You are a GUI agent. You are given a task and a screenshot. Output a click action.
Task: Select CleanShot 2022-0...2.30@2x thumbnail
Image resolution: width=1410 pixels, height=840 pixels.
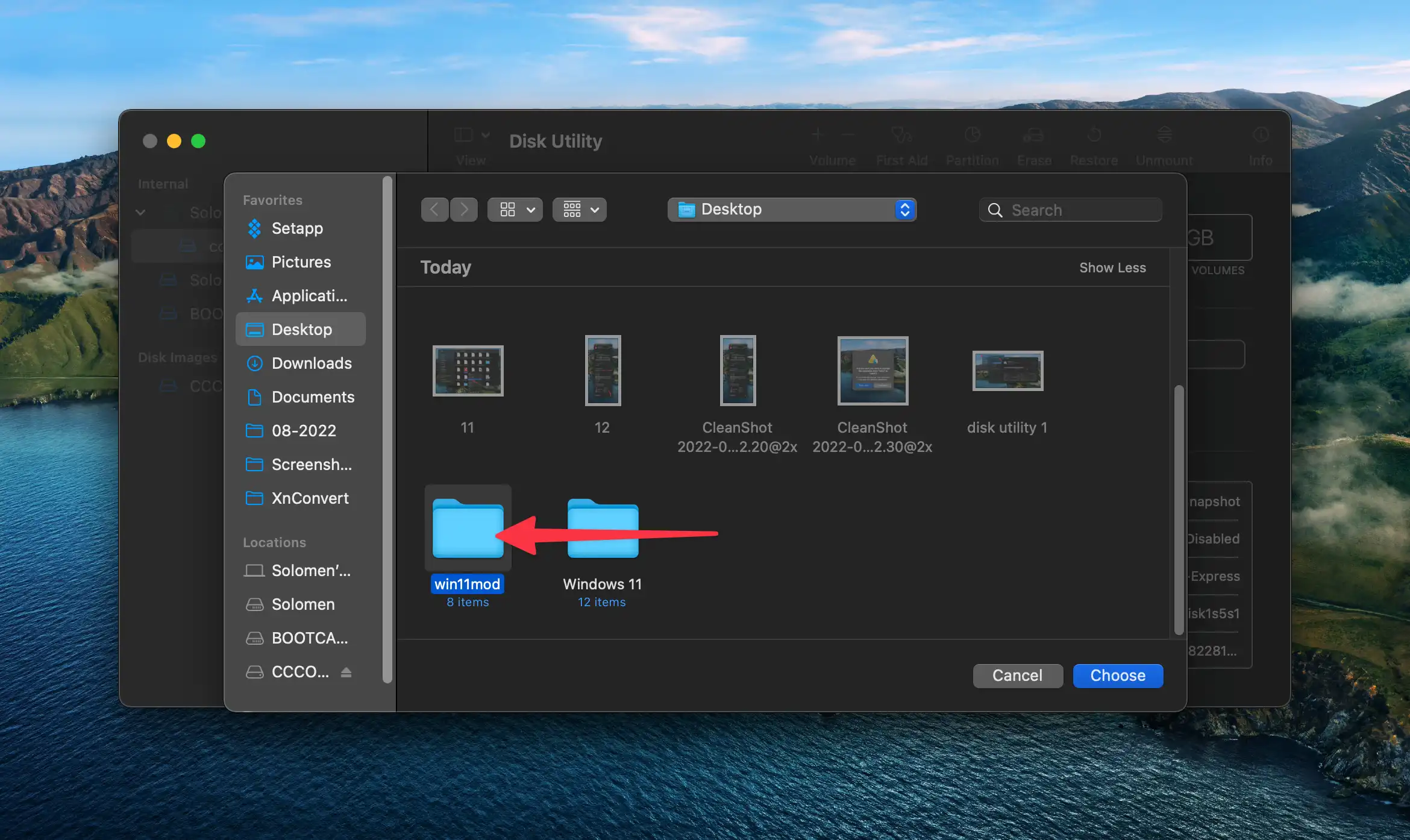(x=873, y=371)
